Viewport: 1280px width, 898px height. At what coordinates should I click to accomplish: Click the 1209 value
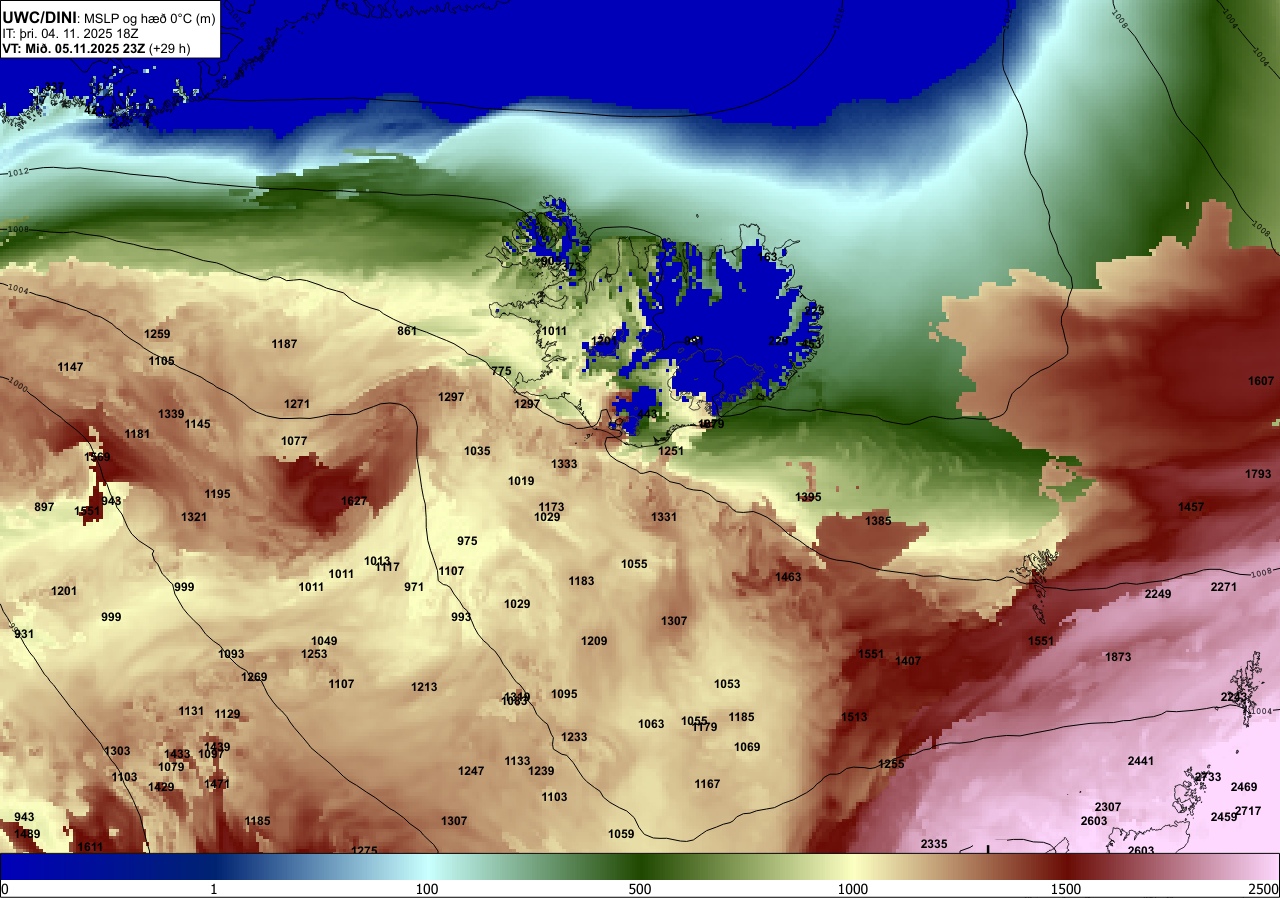(x=594, y=641)
